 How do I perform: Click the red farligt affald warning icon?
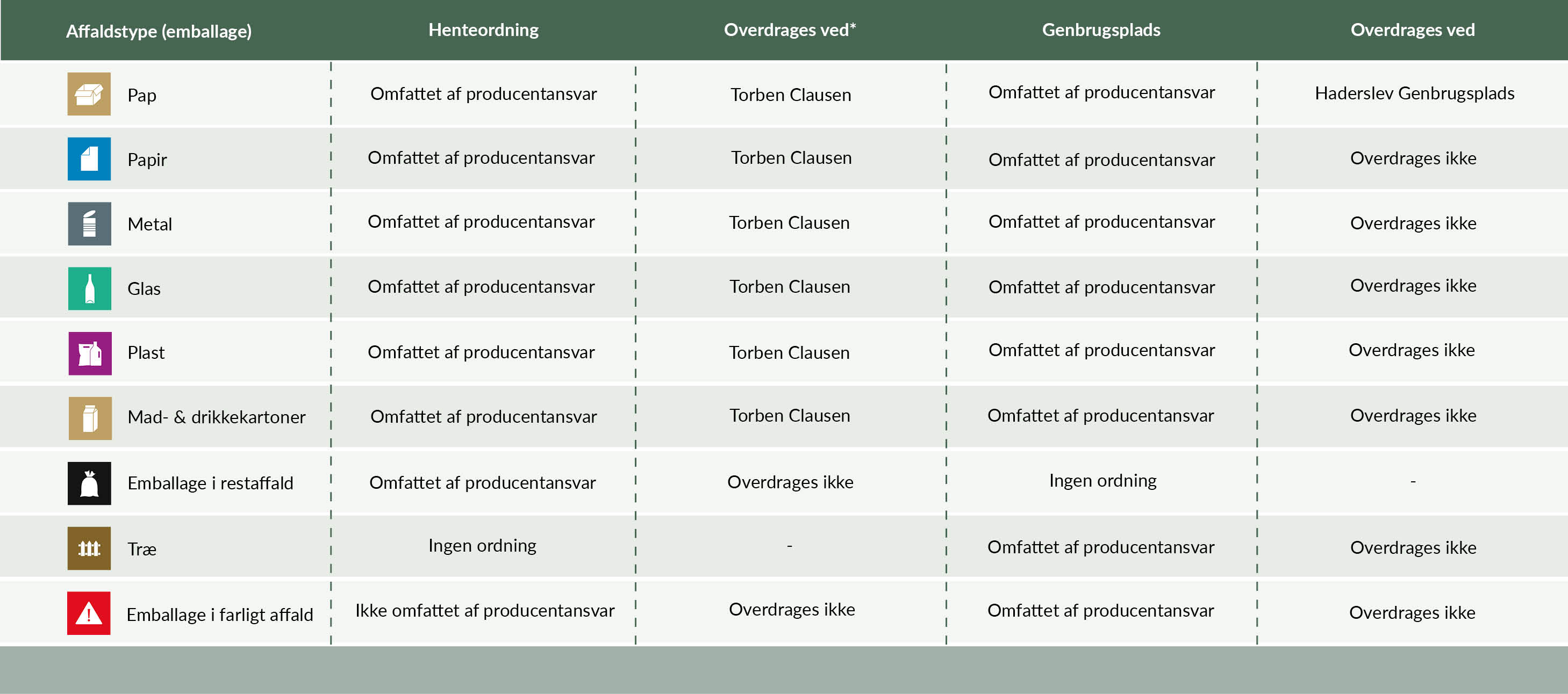89,613
